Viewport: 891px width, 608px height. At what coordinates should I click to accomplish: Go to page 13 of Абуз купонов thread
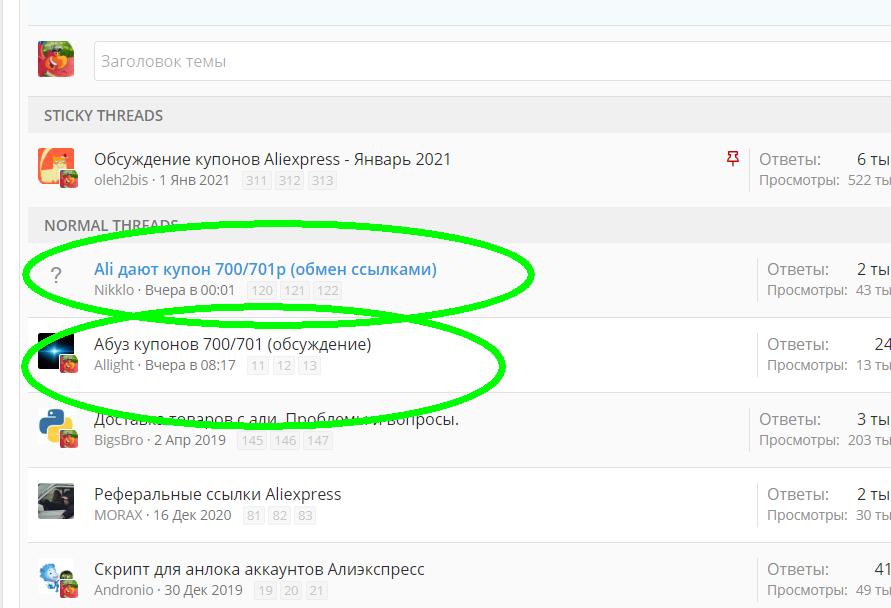pos(309,365)
